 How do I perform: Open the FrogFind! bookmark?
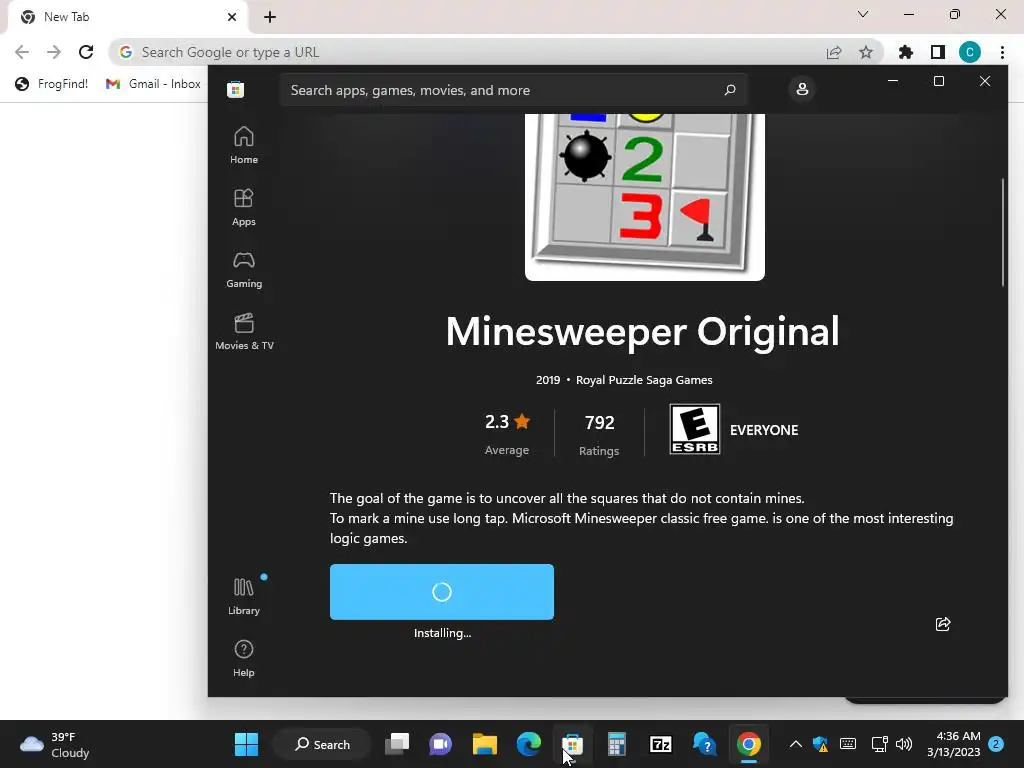(x=52, y=84)
